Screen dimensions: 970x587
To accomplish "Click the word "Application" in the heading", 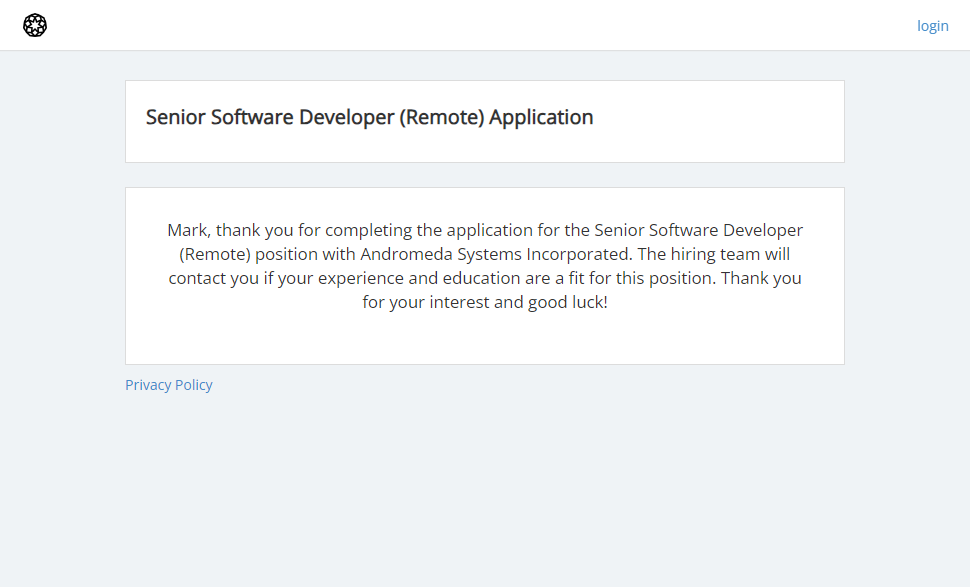I will point(541,117).
